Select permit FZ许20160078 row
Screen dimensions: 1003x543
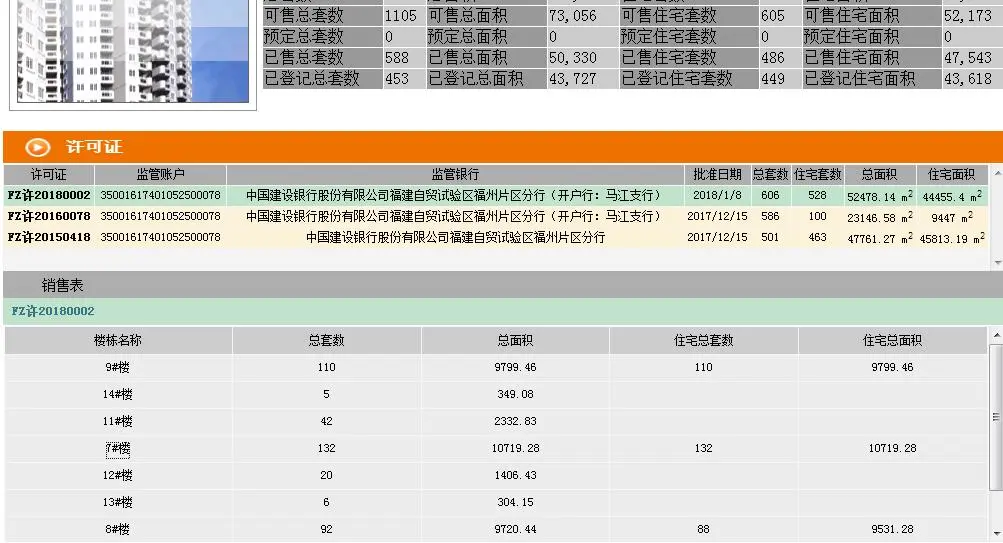coord(496,216)
